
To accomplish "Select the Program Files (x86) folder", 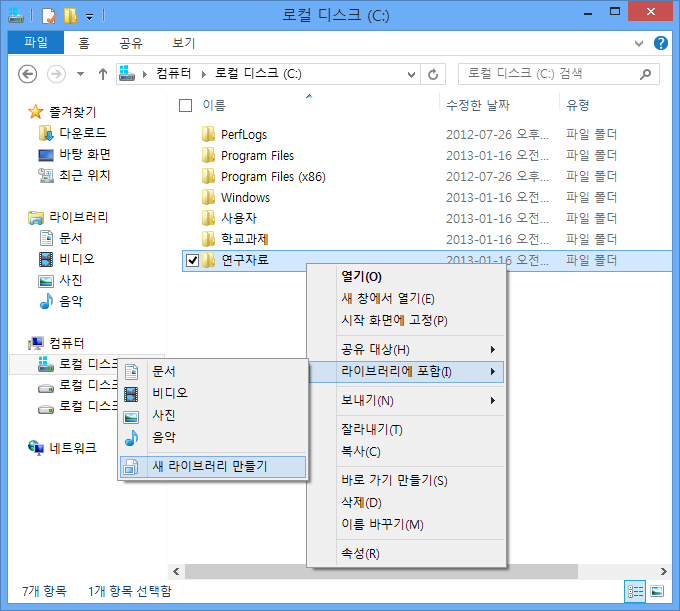I will point(273,176).
